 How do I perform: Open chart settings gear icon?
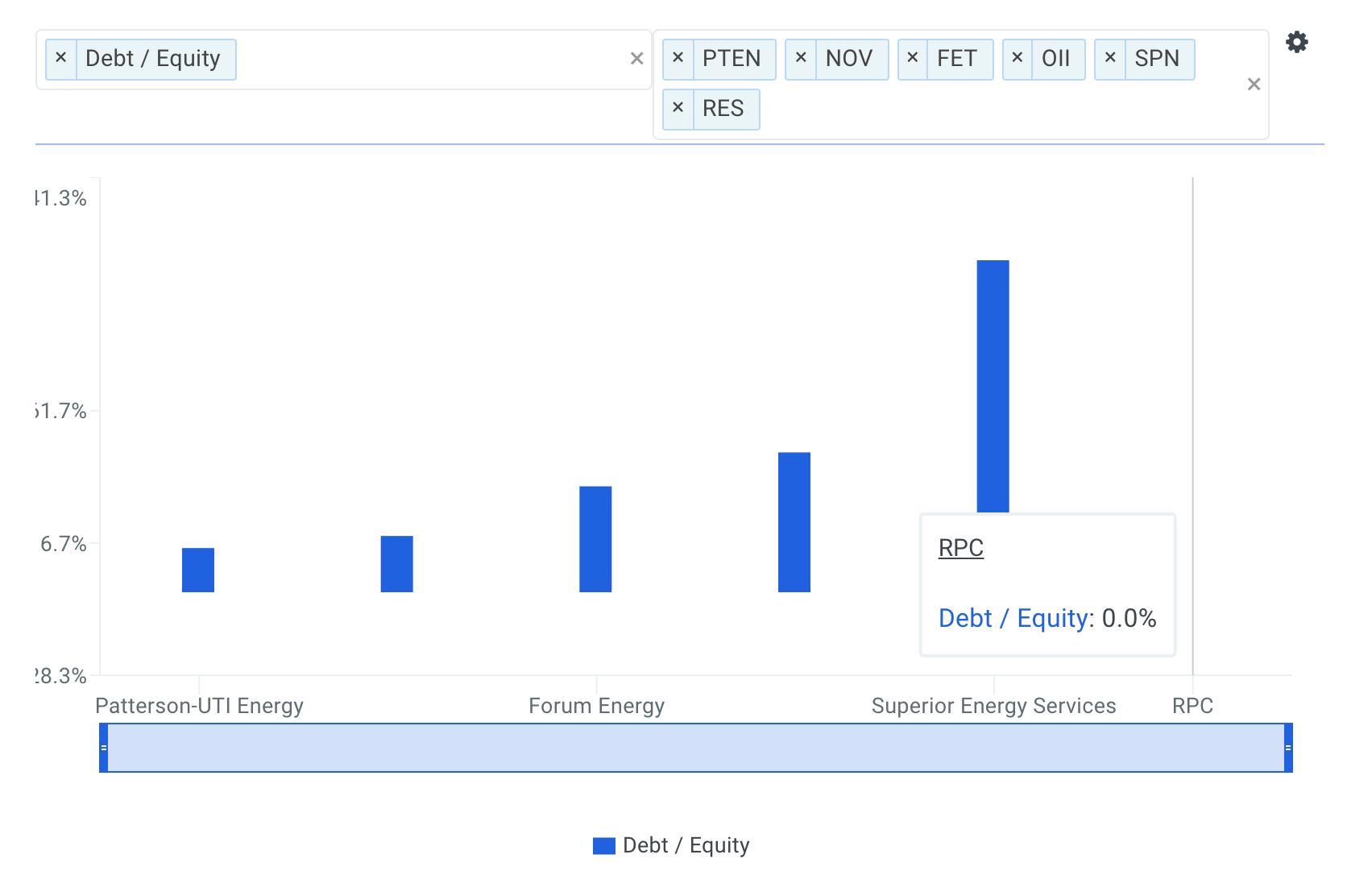click(1296, 42)
